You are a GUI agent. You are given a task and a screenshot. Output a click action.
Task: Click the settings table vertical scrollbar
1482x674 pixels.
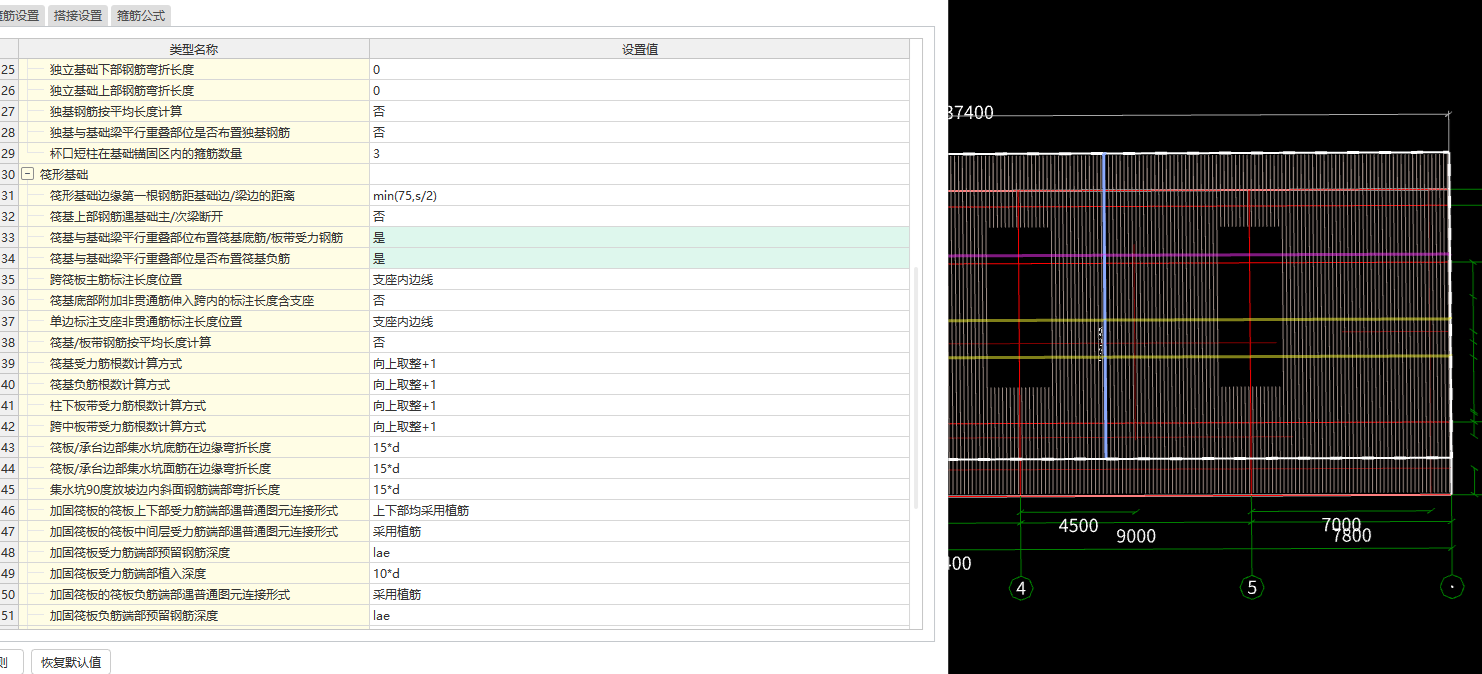[916, 386]
